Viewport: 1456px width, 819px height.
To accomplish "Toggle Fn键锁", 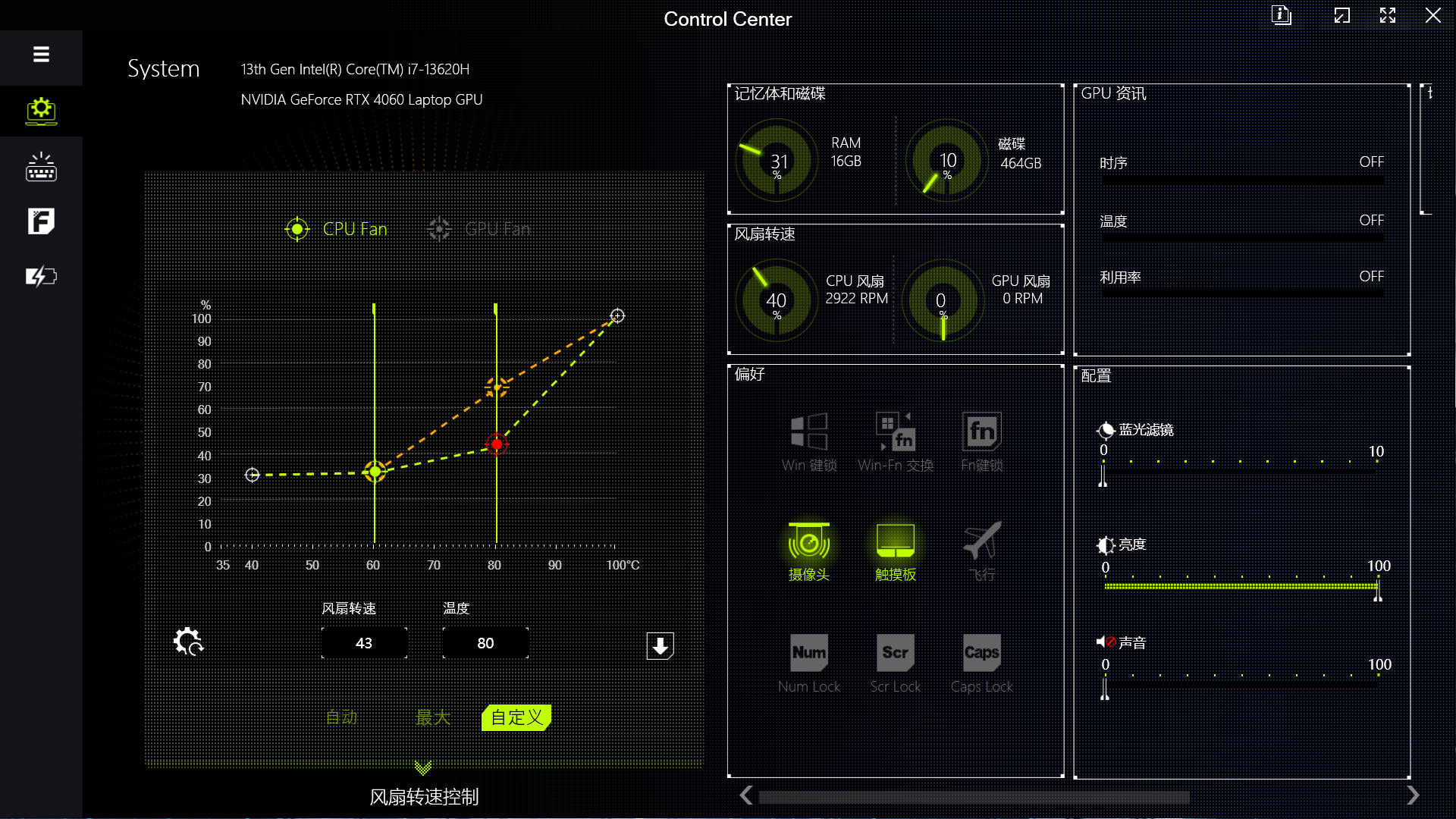I will (x=982, y=443).
